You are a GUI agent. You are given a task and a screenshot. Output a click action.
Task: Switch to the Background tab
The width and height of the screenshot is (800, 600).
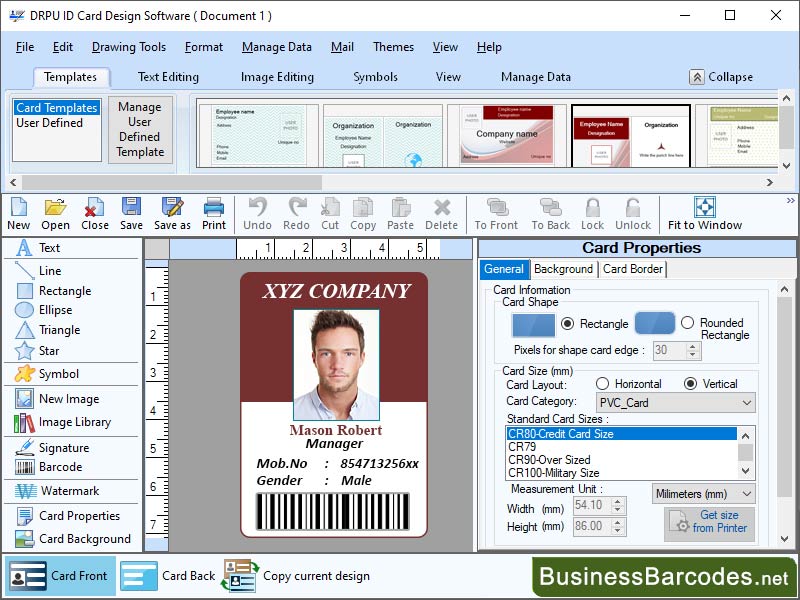(563, 269)
